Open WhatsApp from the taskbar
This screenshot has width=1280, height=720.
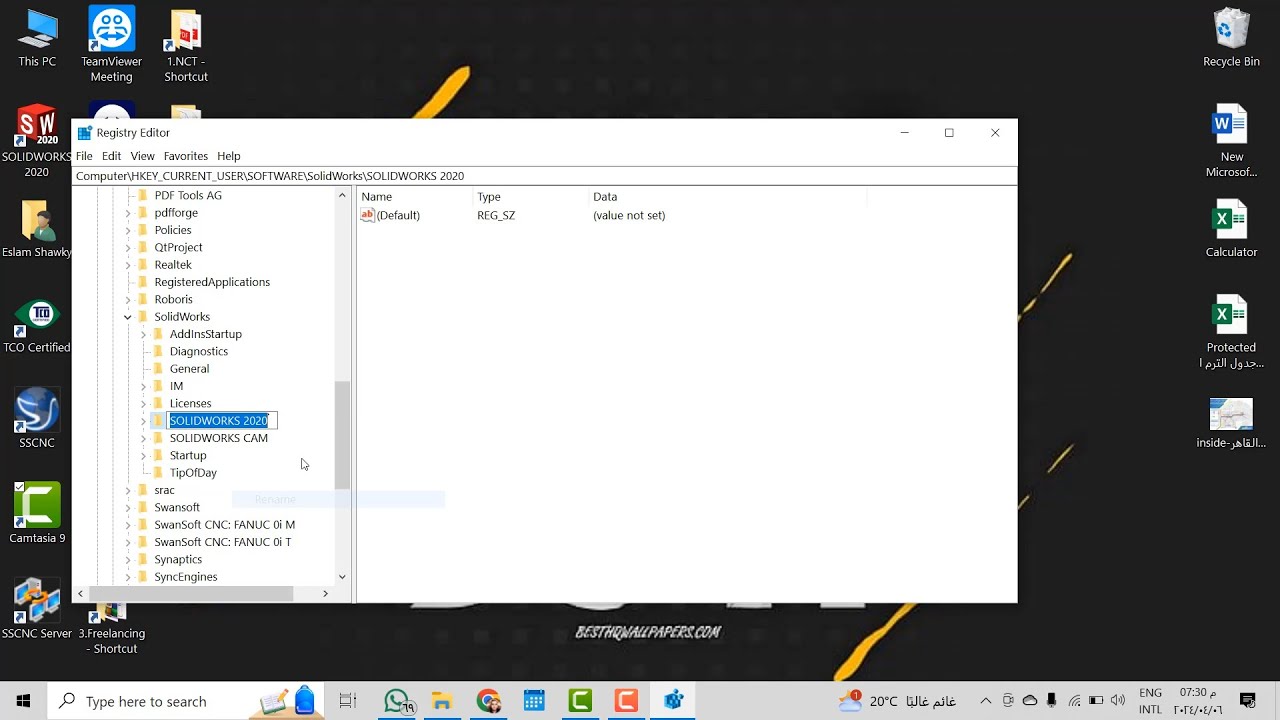(398, 701)
